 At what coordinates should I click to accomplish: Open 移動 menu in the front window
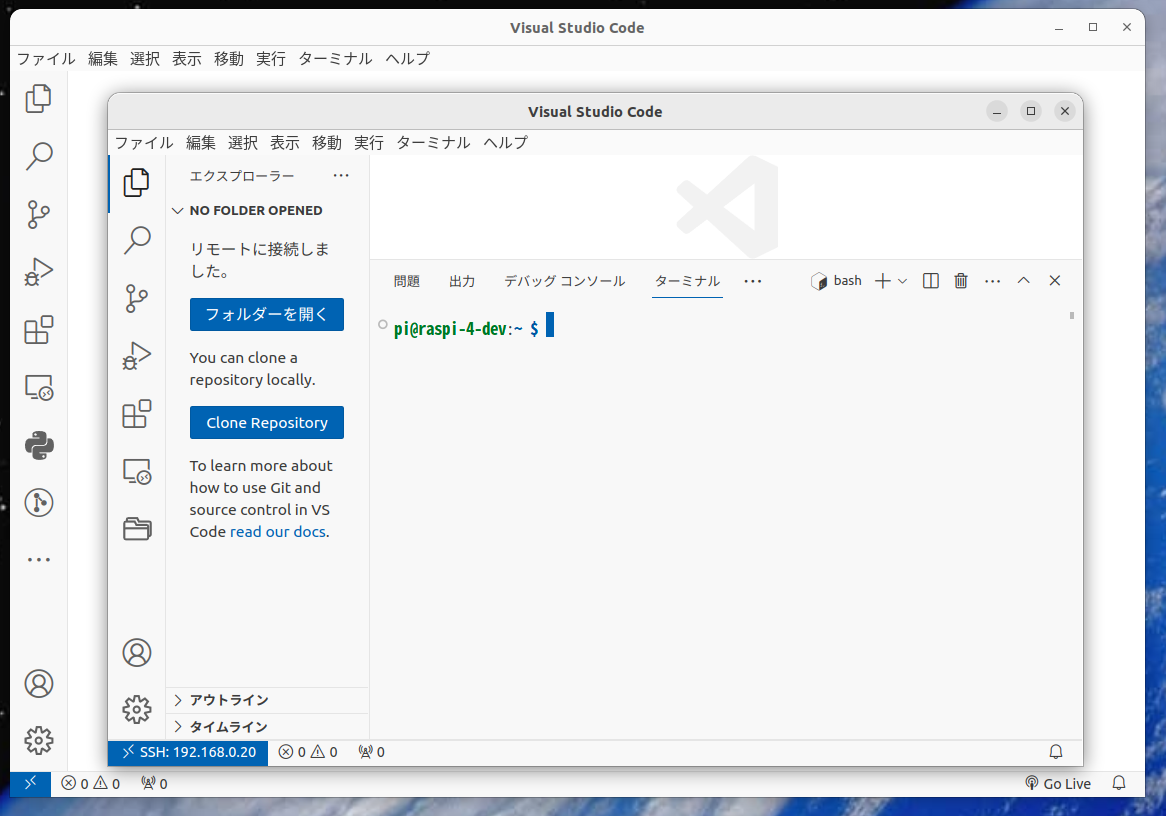(326, 142)
